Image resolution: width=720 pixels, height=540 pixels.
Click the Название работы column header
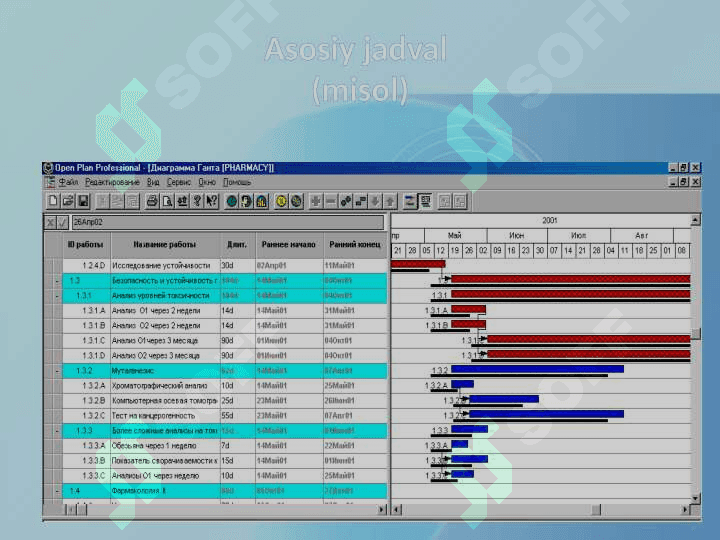165,244
